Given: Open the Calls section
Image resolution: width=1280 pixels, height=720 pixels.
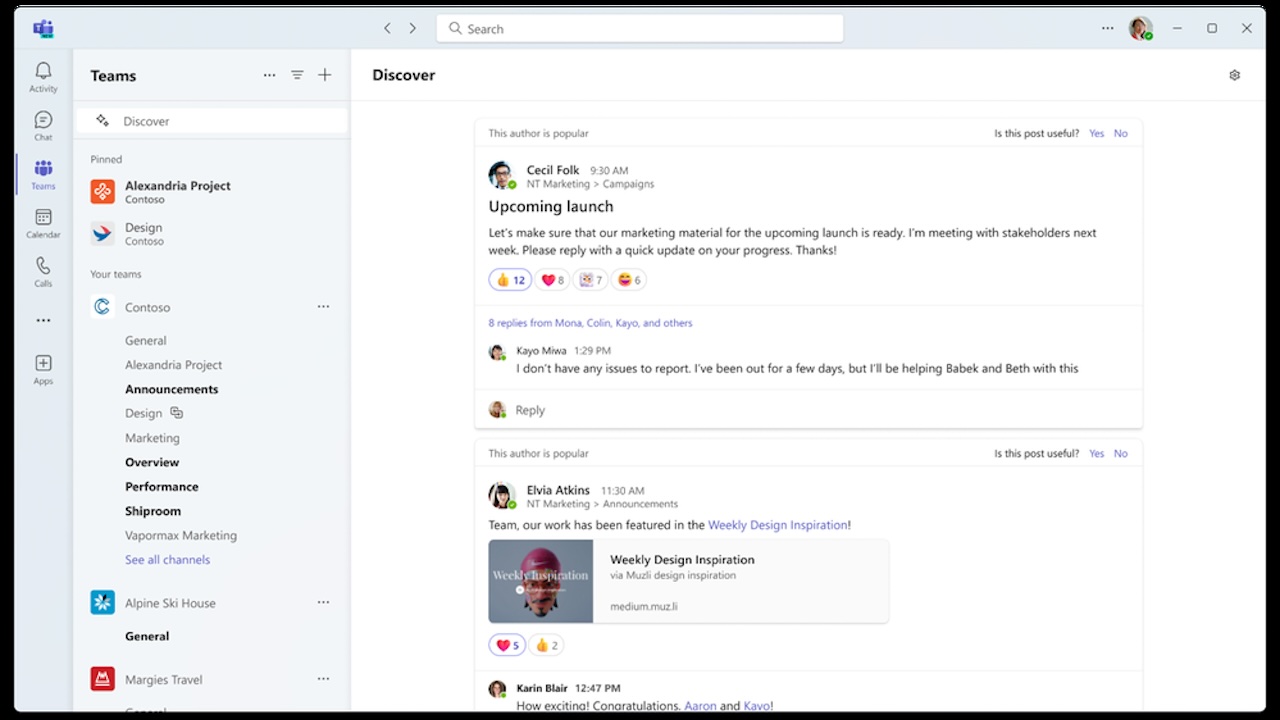Looking at the screenshot, I should tap(42, 270).
